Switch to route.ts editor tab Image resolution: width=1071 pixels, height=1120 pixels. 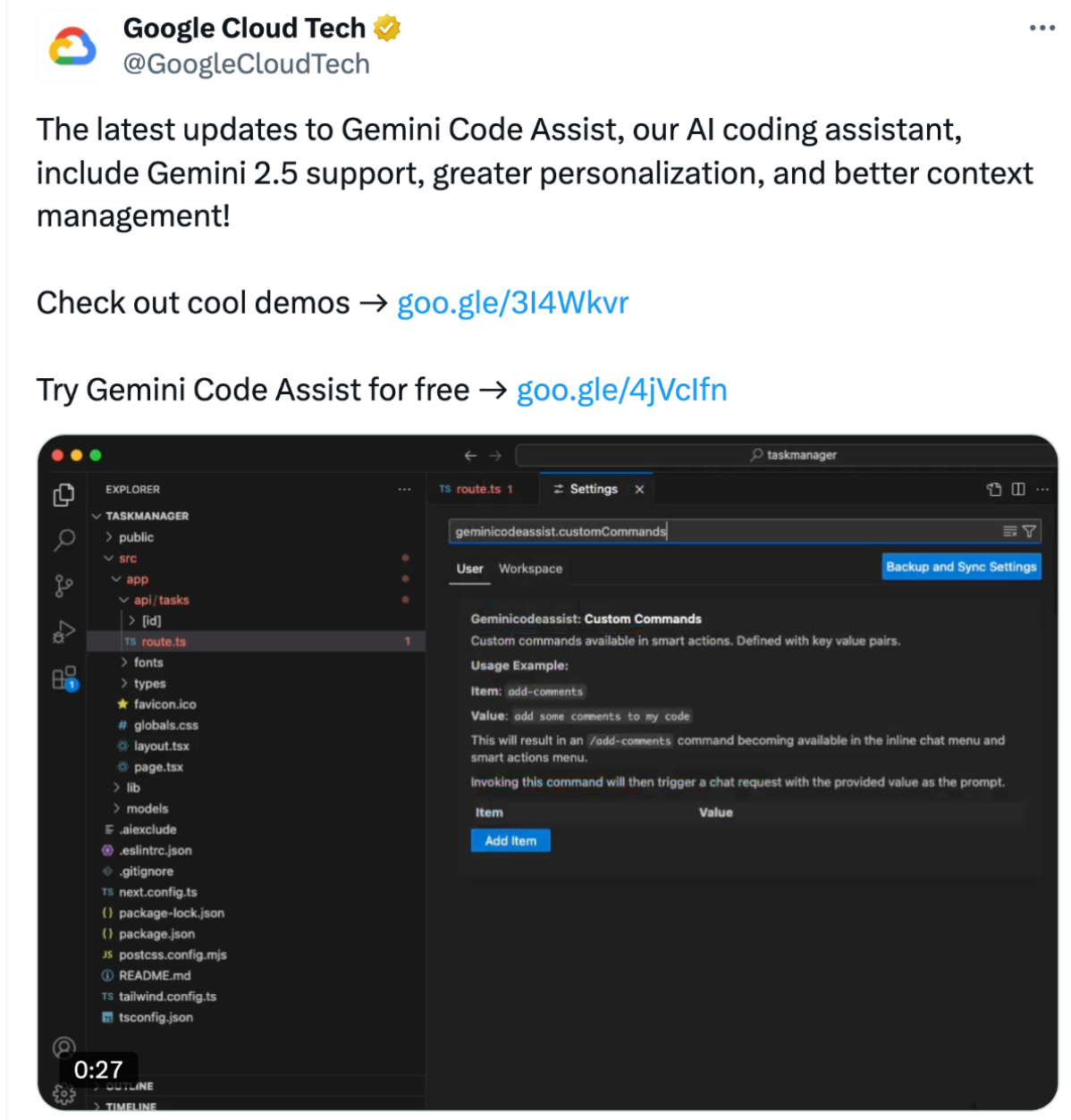coord(476,489)
